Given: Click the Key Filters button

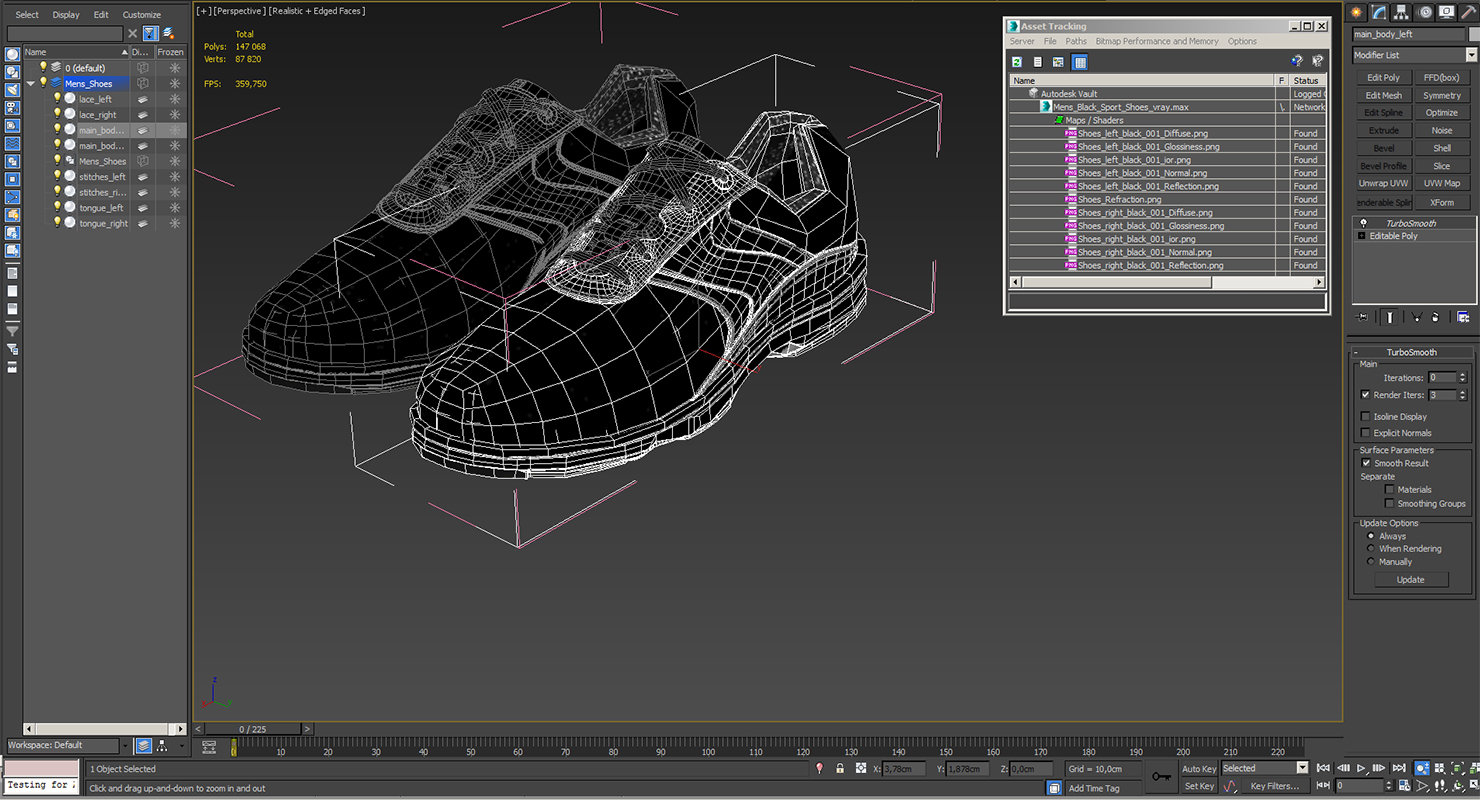Looking at the screenshot, I should pos(1274,786).
